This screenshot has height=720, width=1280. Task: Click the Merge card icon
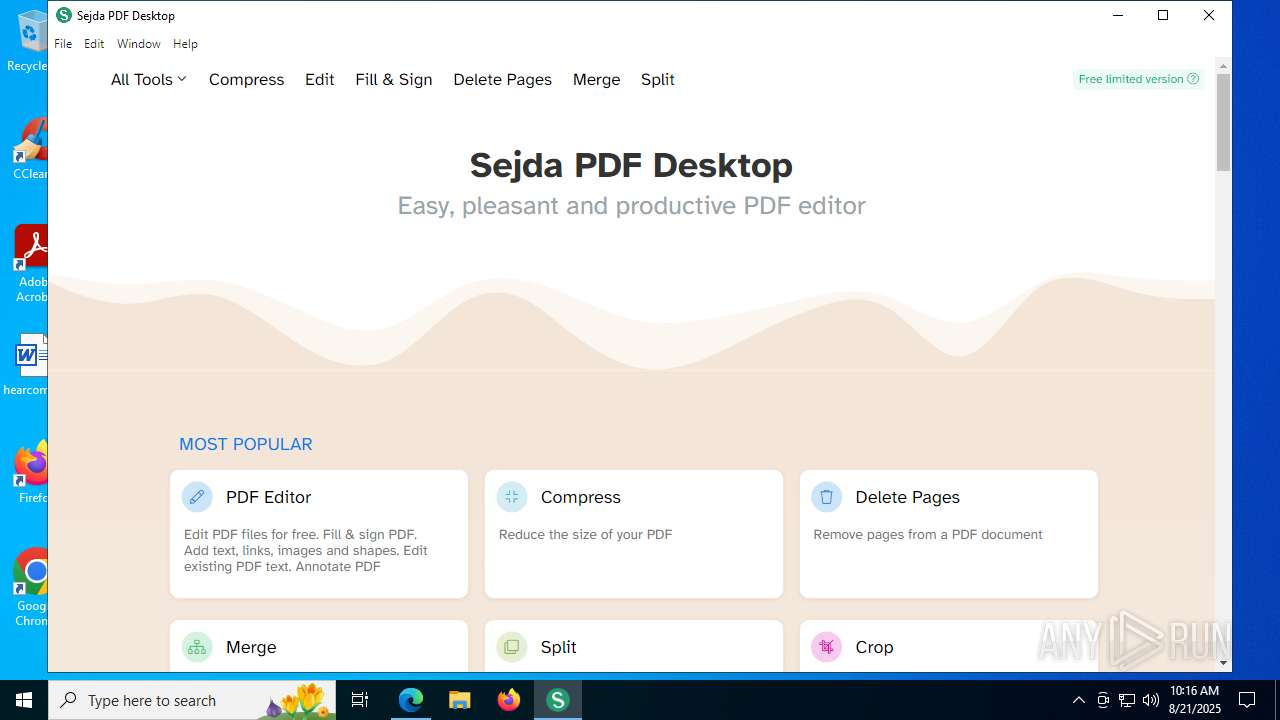[x=197, y=647]
